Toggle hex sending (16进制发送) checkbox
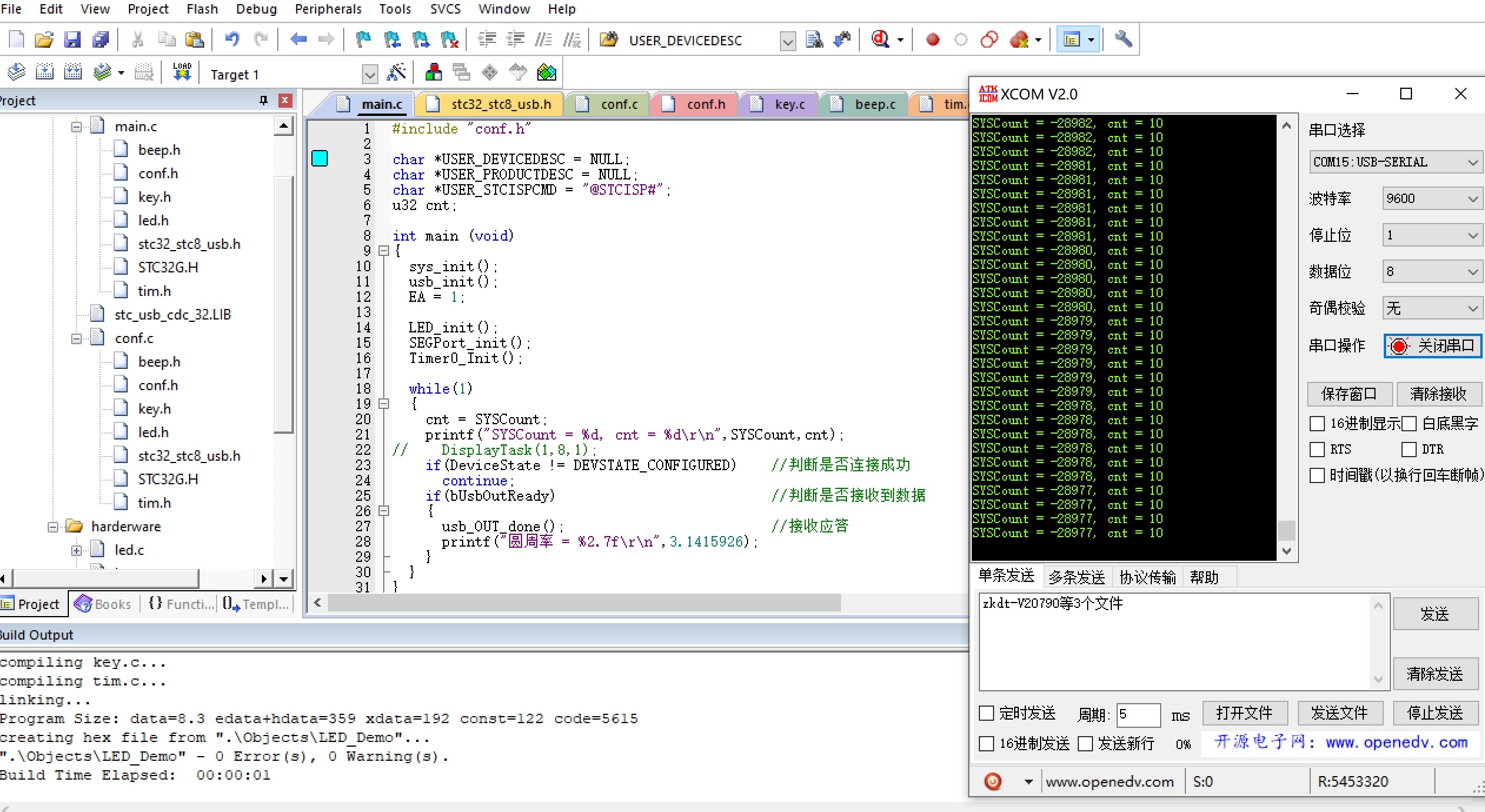The width and height of the screenshot is (1485, 812). click(x=986, y=744)
